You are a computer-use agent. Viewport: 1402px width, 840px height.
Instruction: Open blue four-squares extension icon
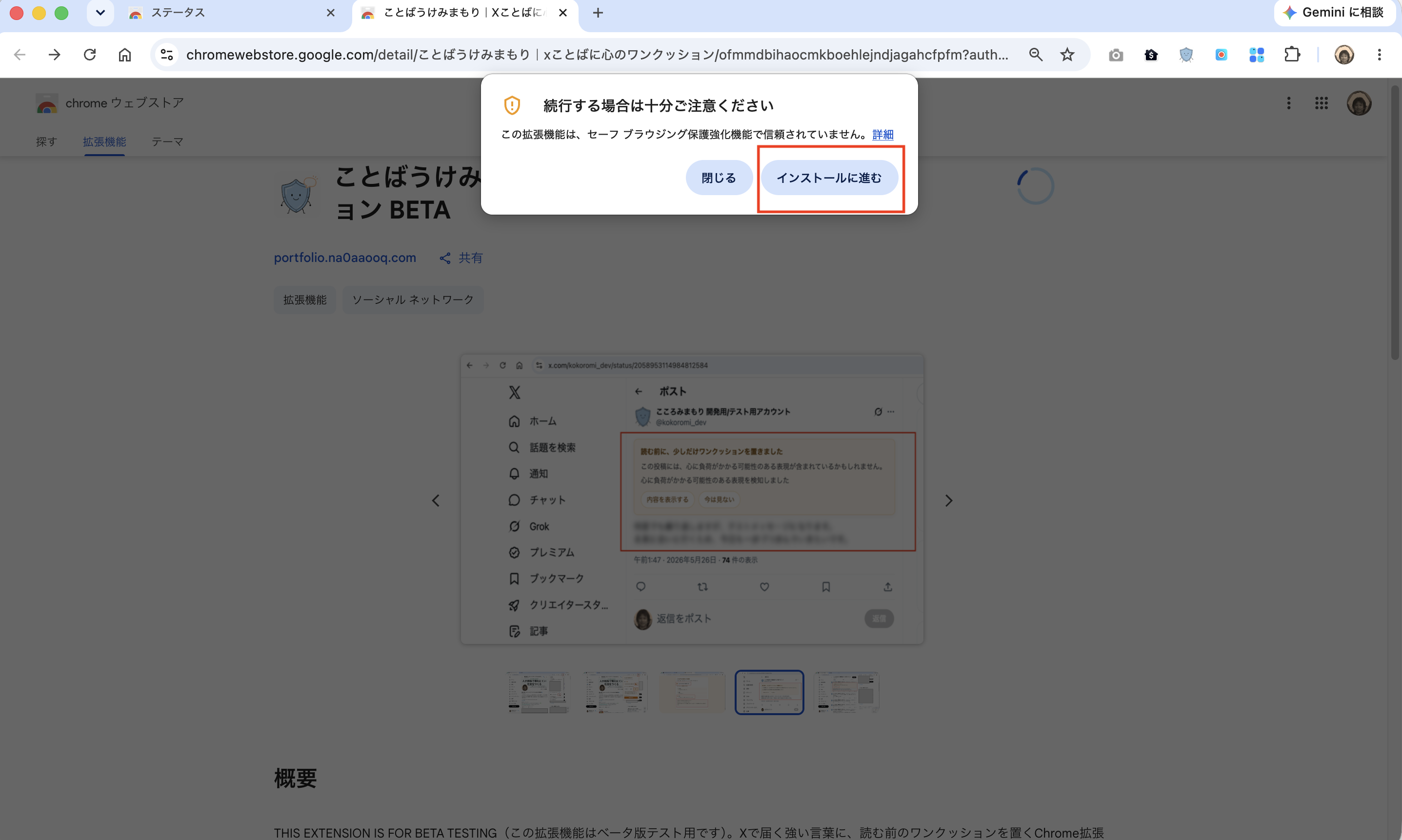(1257, 55)
